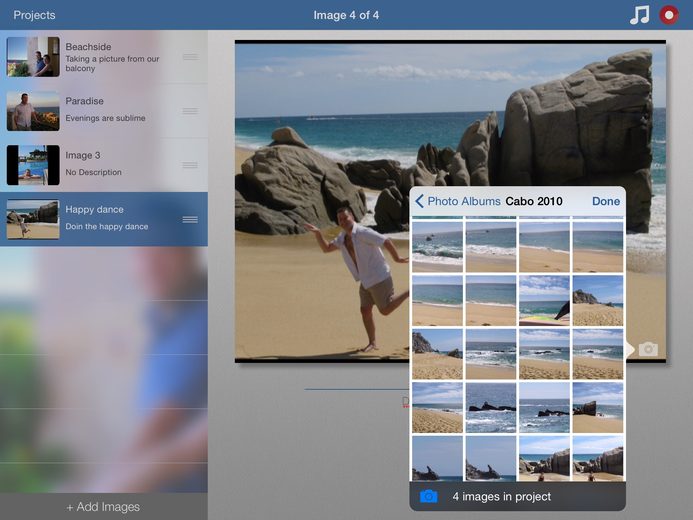
Task: Grab reorder handle for Image 3 row
Action: click(x=190, y=165)
